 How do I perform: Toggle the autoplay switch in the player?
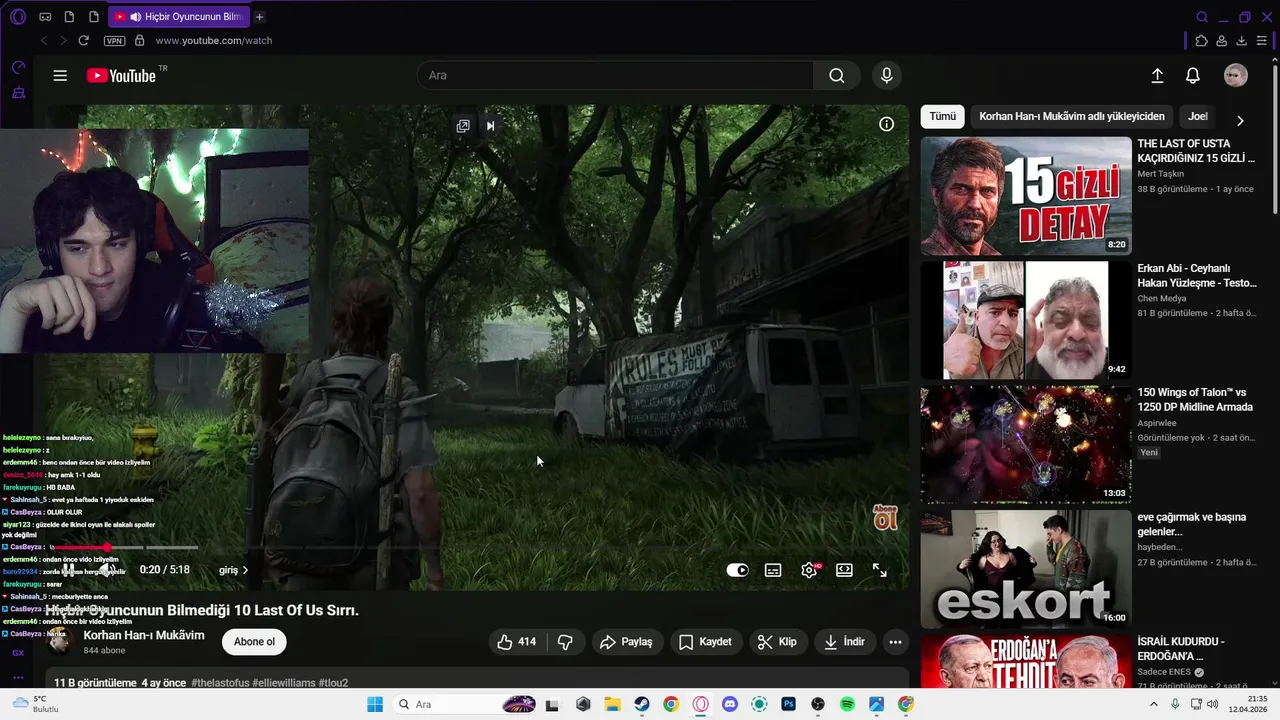[737, 570]
